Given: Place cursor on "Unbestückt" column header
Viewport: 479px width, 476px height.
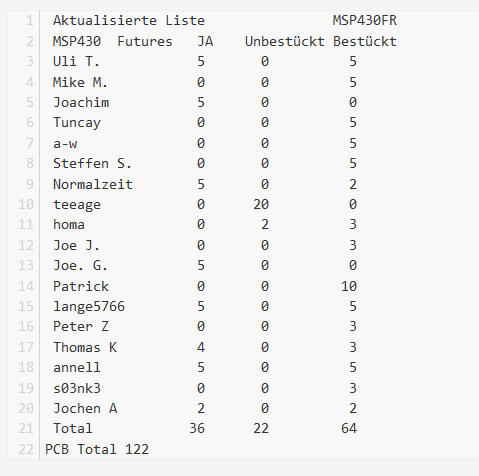Looking at the screenshot, I should pos(285,42).
